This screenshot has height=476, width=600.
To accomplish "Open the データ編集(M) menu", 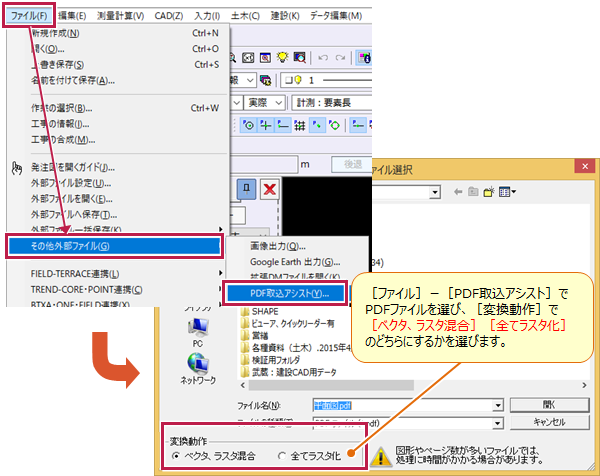I will click(336, 16).
